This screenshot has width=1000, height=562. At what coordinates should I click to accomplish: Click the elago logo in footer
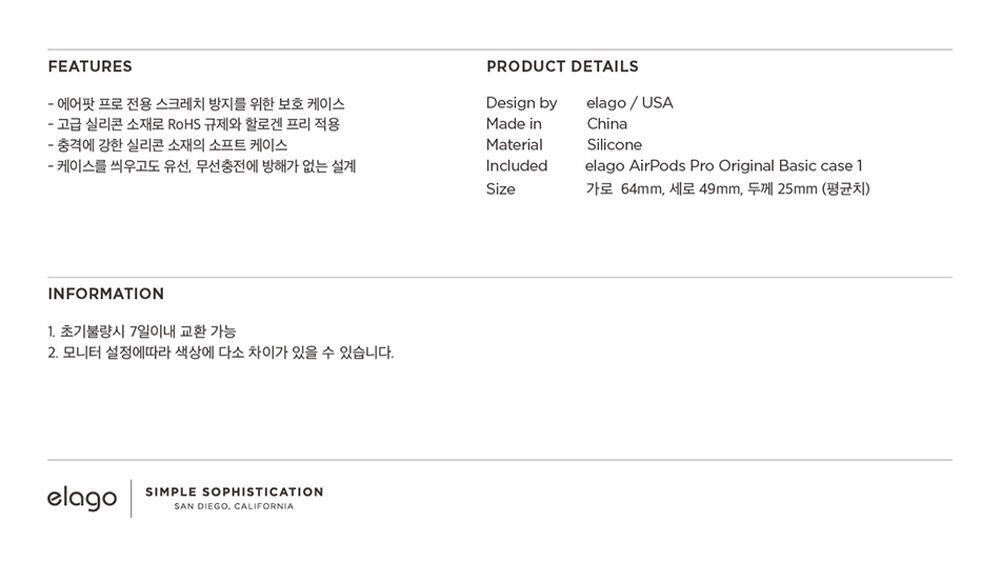pyautogui.click(x=82, y=498)
